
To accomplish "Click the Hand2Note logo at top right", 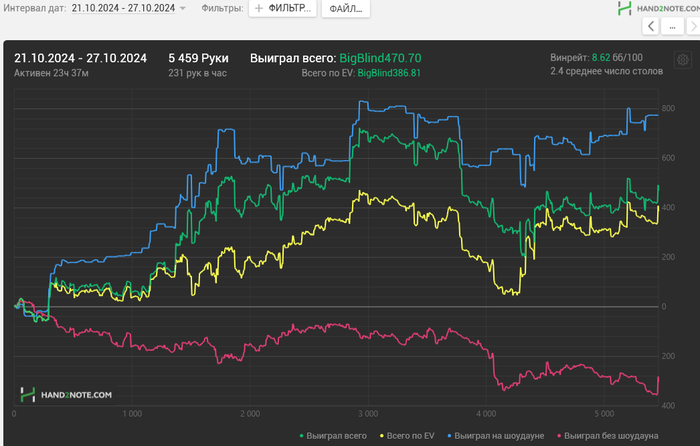I will [x=659, y=8].
